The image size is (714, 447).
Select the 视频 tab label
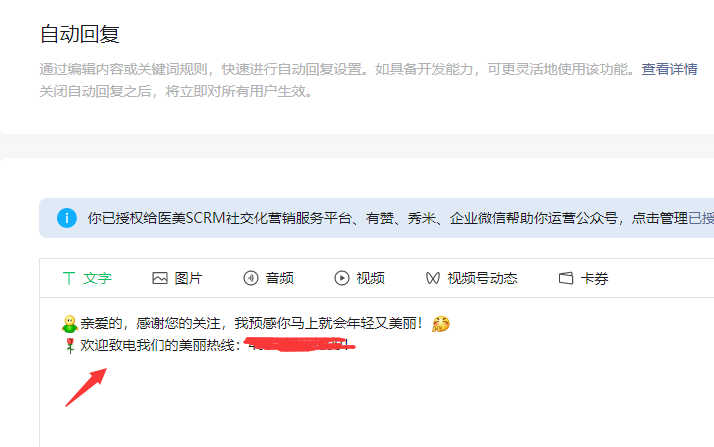tap(371, 278)
